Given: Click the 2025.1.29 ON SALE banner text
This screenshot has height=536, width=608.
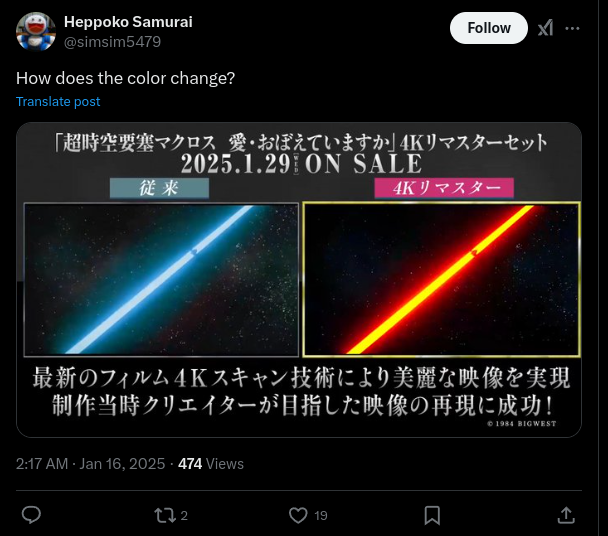Looking at the screenshot, I should click(x=301, y=163).
